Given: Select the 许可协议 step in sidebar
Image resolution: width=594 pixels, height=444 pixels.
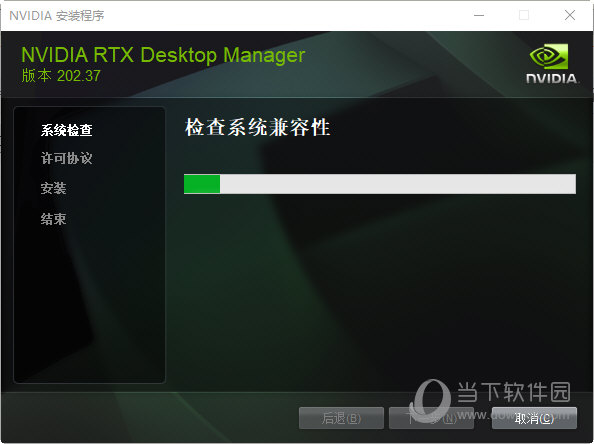Looking at the screenshot, I should [x=67, y=158].
